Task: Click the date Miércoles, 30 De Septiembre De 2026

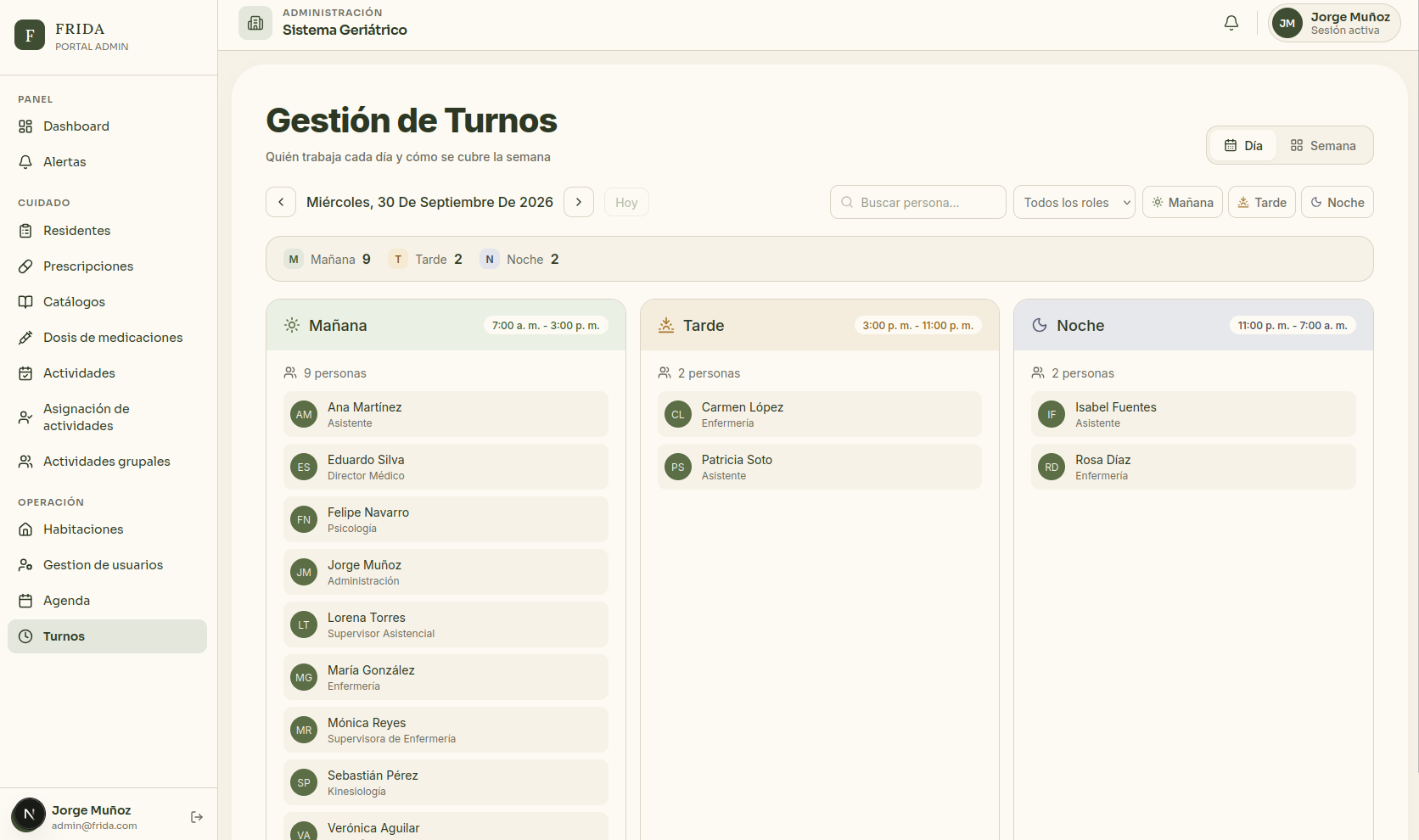Action: click(x=429, y=202)
